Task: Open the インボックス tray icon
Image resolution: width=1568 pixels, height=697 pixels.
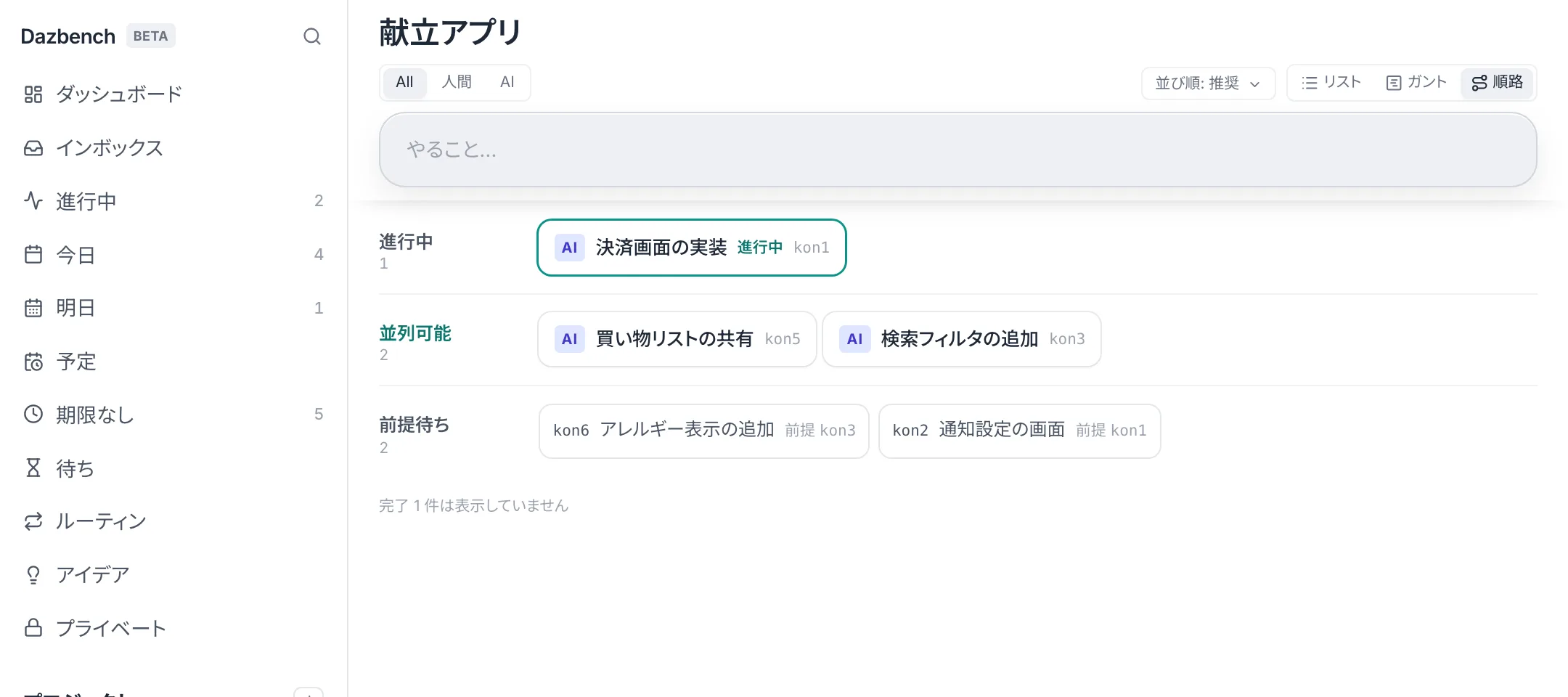Action: pyautogui.click(x=33, y=148)
